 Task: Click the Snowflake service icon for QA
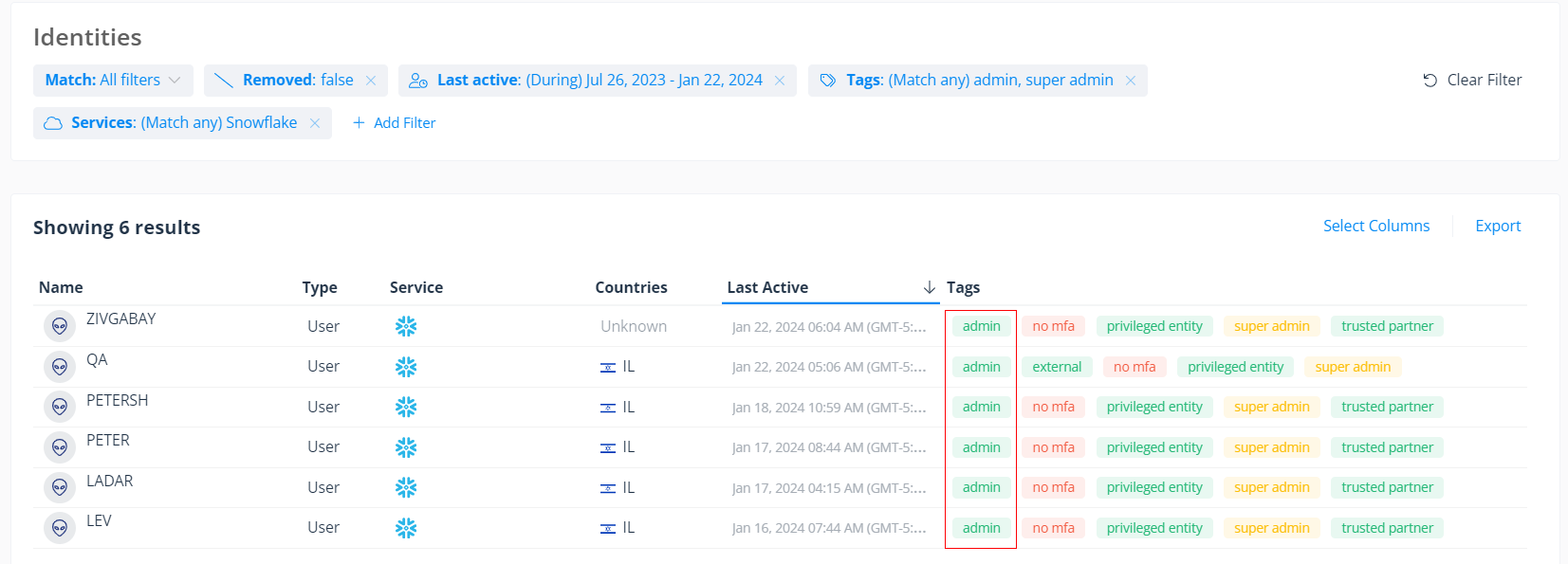pos(406,367)
